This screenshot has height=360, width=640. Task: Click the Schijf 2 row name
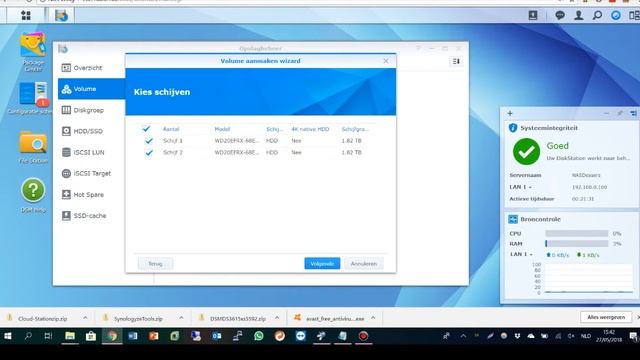pos(173,153)
